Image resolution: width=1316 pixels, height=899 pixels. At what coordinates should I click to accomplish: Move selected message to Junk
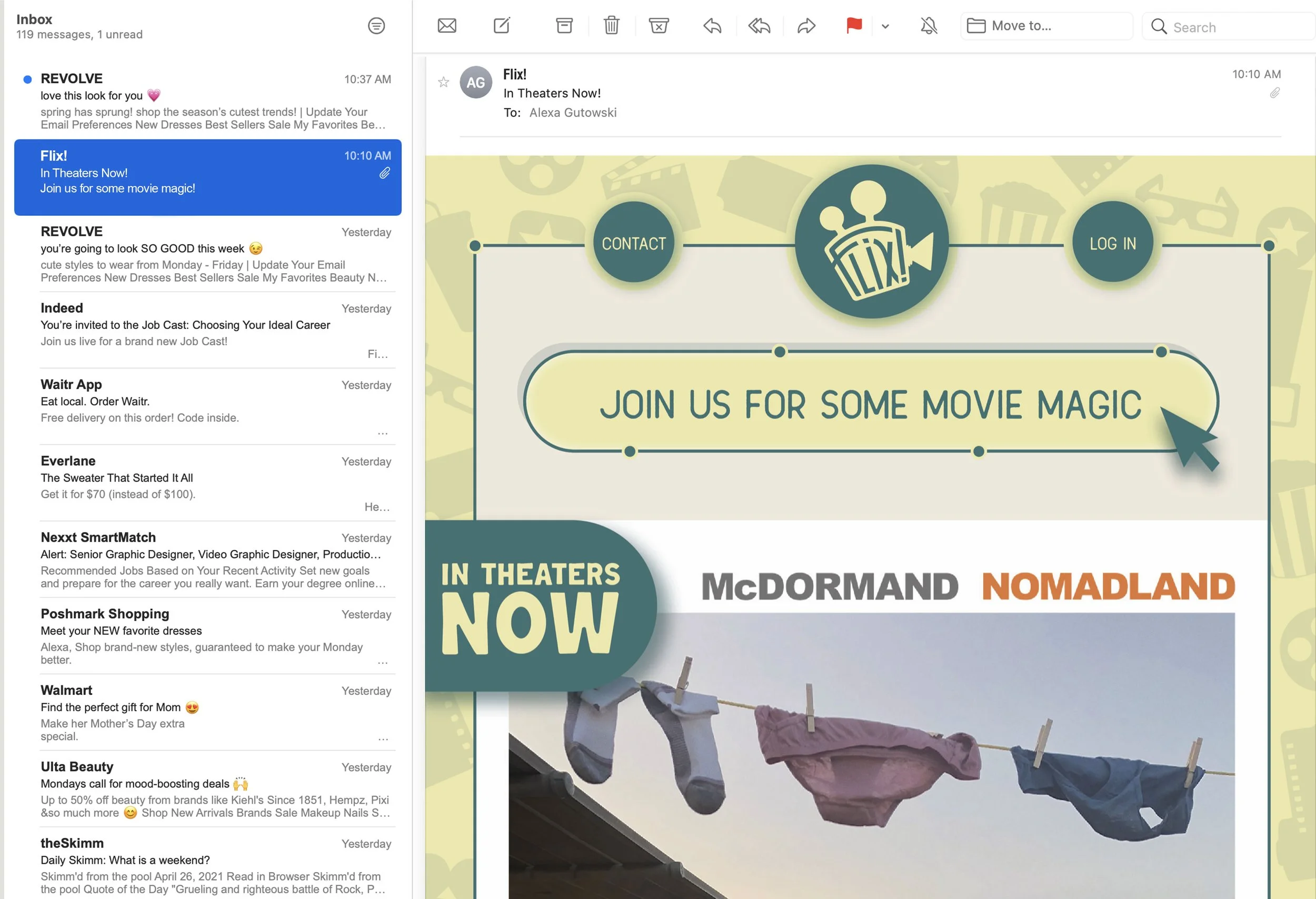659,25
